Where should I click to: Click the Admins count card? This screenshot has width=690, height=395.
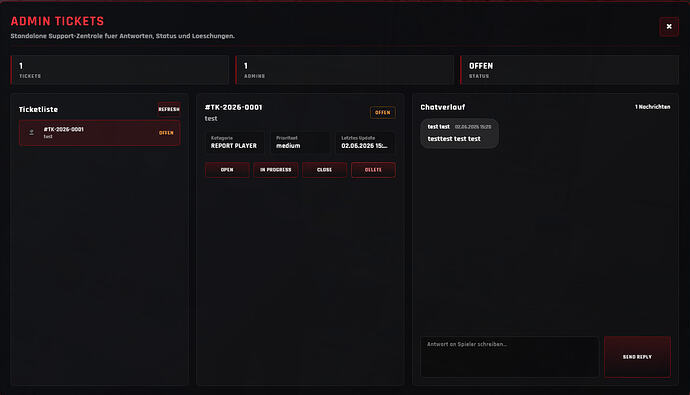[x=345, y=69]
